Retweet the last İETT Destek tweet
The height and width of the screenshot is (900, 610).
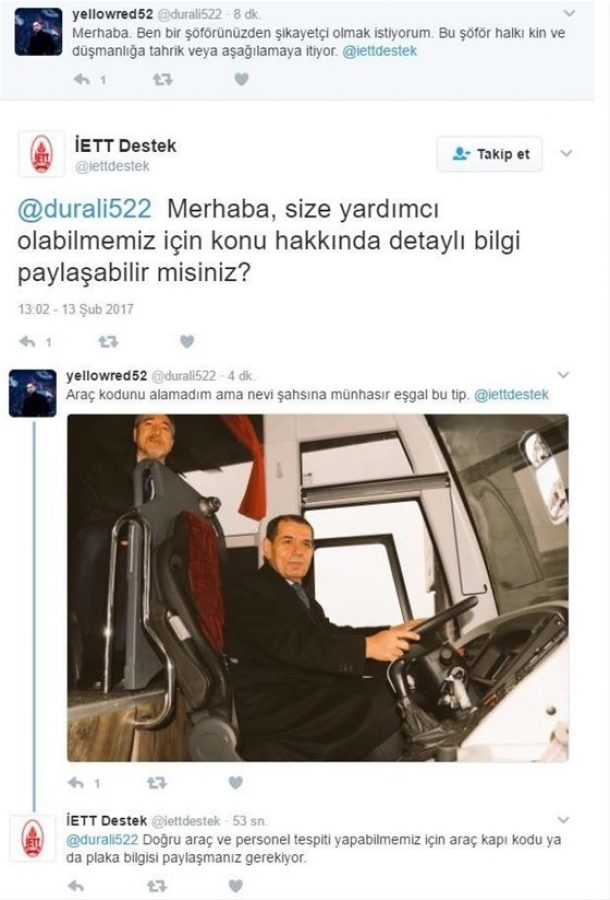point(157,886)
